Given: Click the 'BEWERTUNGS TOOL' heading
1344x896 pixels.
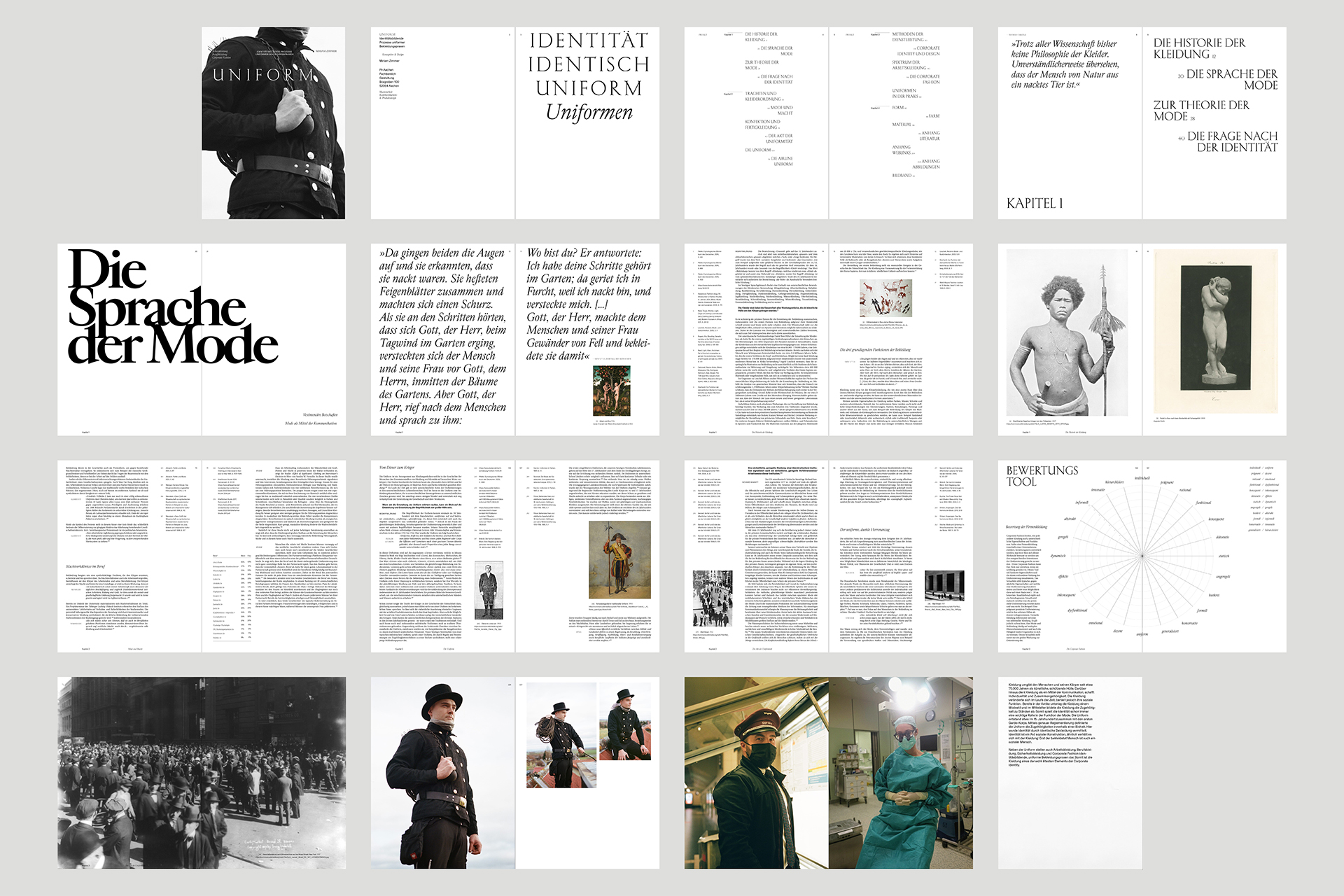Looking at the screenshot, I should pyautogui.click(x=1042, y=475).
